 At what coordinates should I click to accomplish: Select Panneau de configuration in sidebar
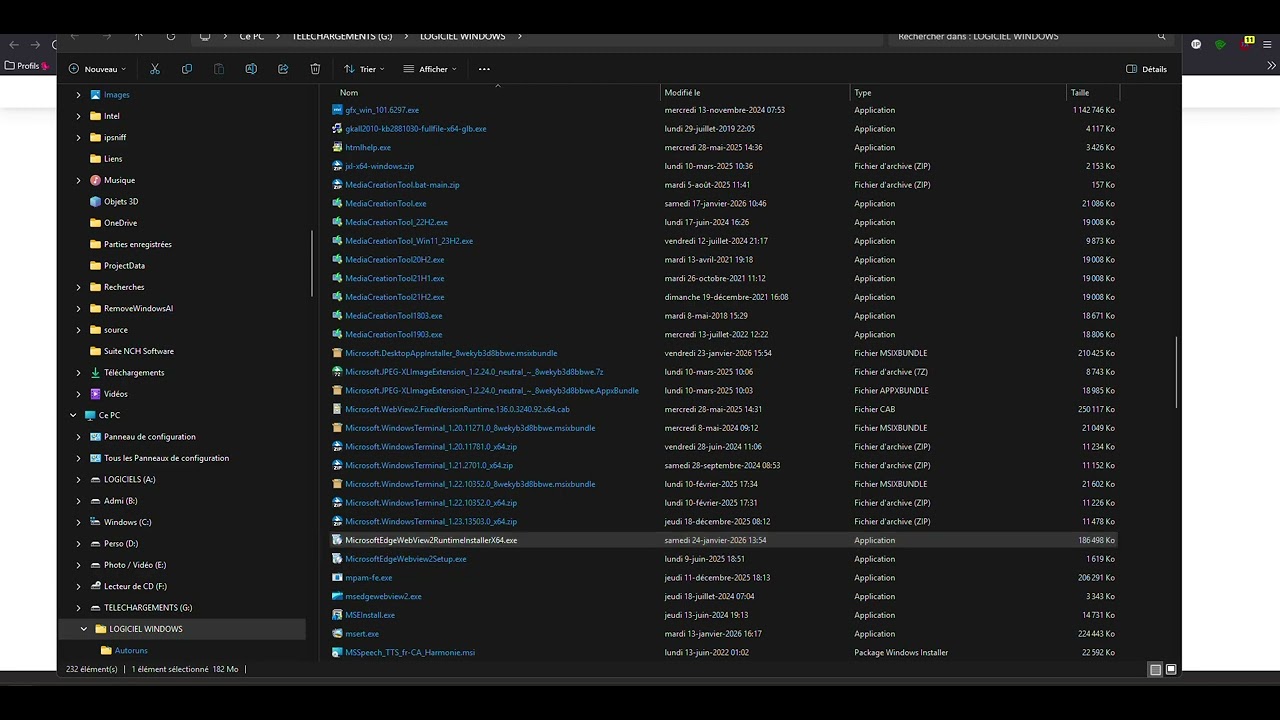tap(150, 437)
